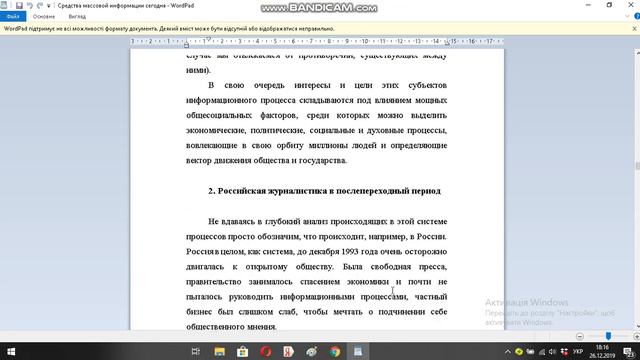Switch the УКР input language indicator
This screenshot has width=640, height=360.
coord(578,352)
